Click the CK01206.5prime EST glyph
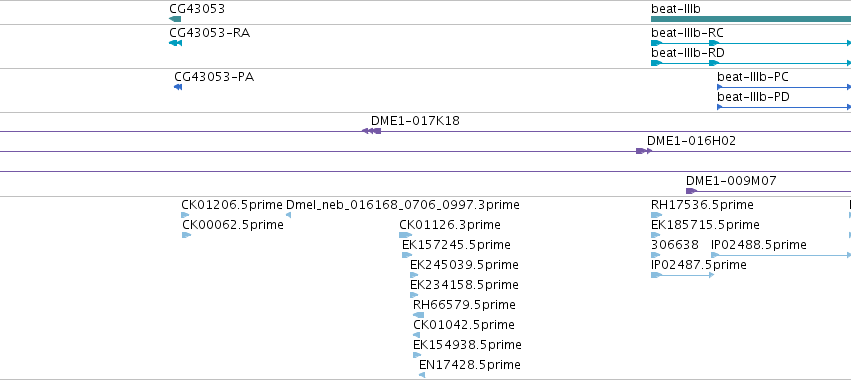 [185, 215]
